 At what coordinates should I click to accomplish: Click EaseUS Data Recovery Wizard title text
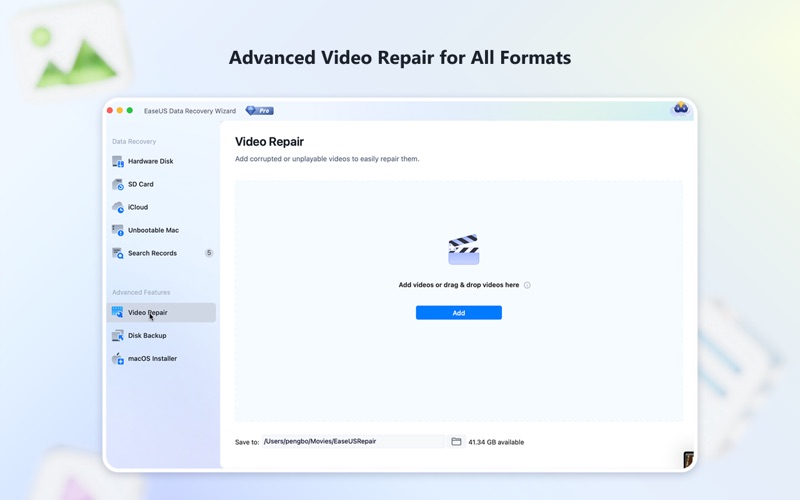(190, 111)
